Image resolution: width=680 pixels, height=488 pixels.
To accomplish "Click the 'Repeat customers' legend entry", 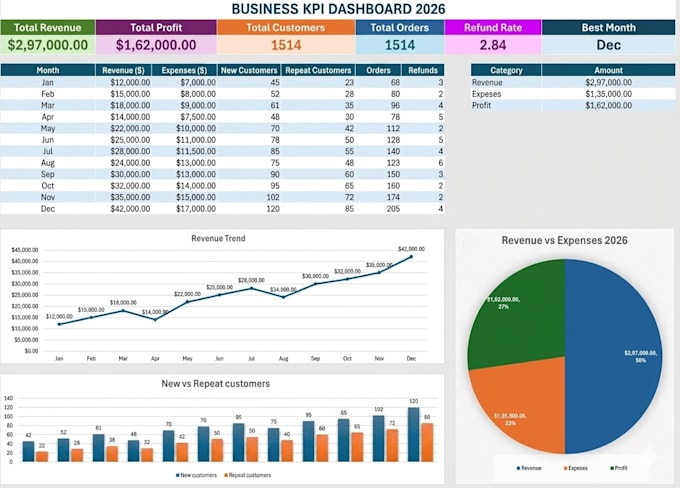I will point(248,475).
